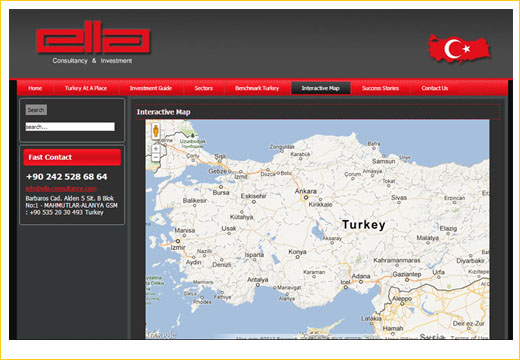Go to Investment Guide page
This screenshot has width=520, height=360.
point(151,88)
